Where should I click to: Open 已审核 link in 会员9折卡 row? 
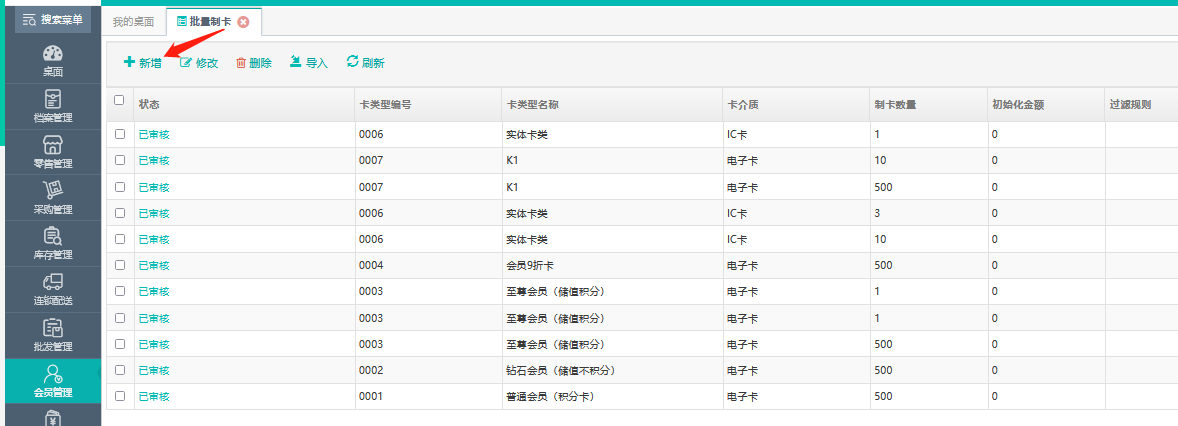click(154, 265)
